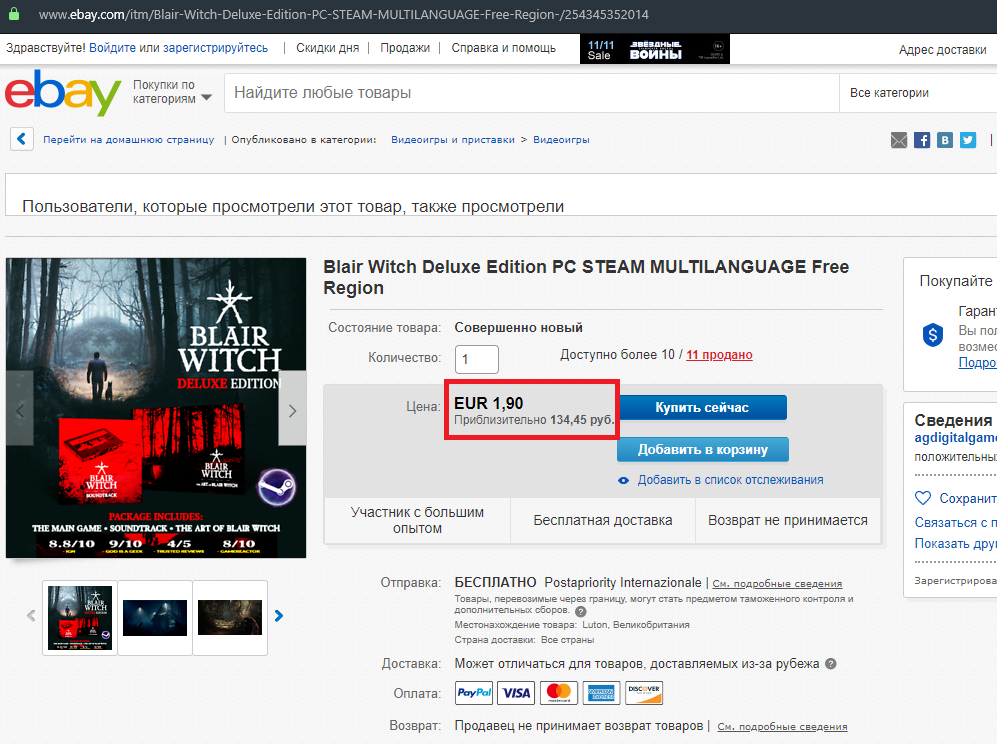Click 'Совершенно новый' condition text
This screenshot has height=744, width=997.
pyautogui.click(x=518, y=327)
